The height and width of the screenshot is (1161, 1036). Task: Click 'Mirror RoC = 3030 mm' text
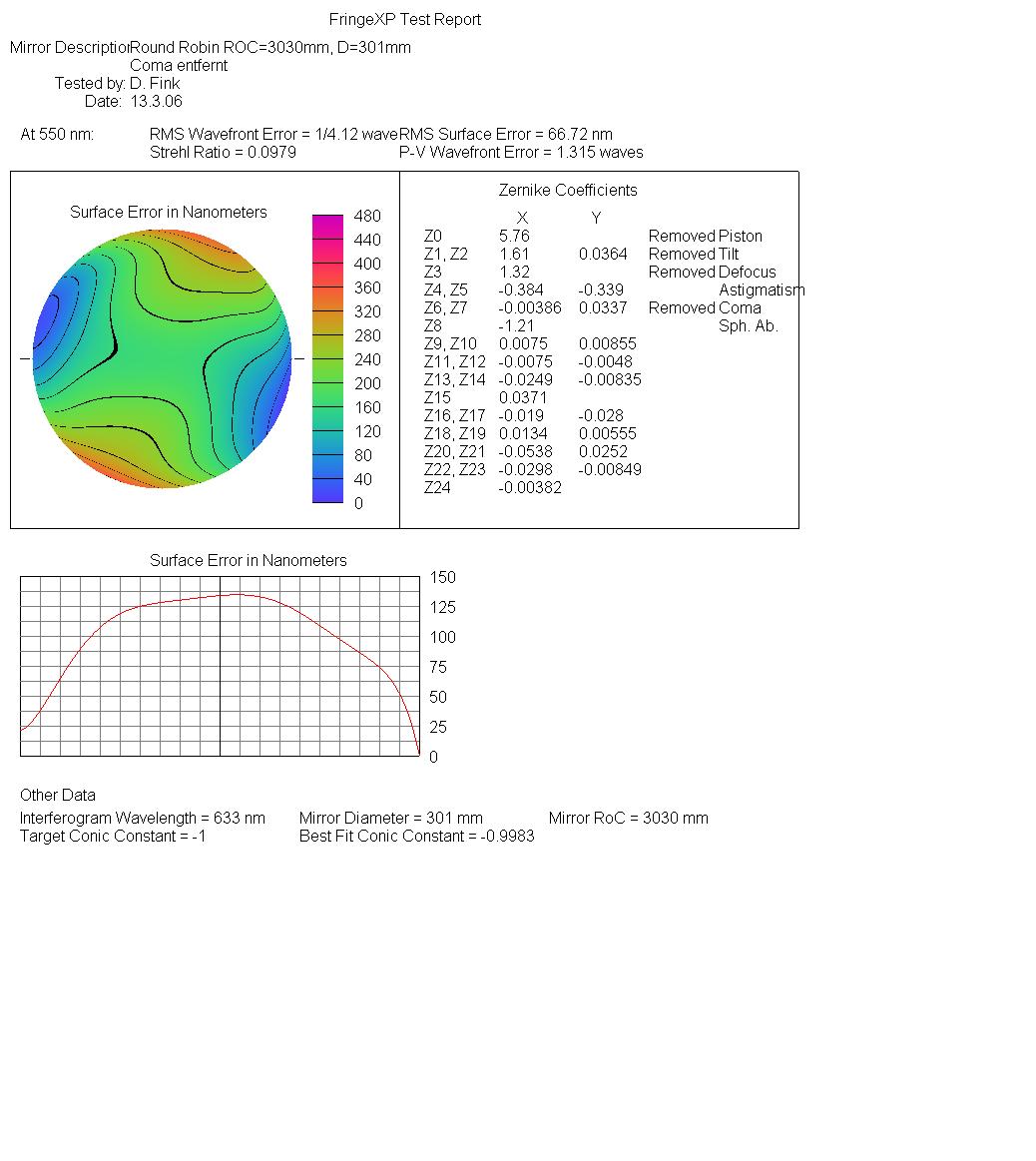pos(629,819)
